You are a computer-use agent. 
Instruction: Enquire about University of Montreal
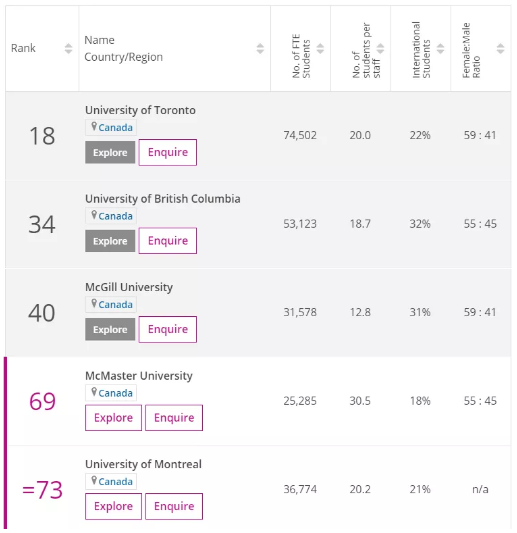coord(174,506)
